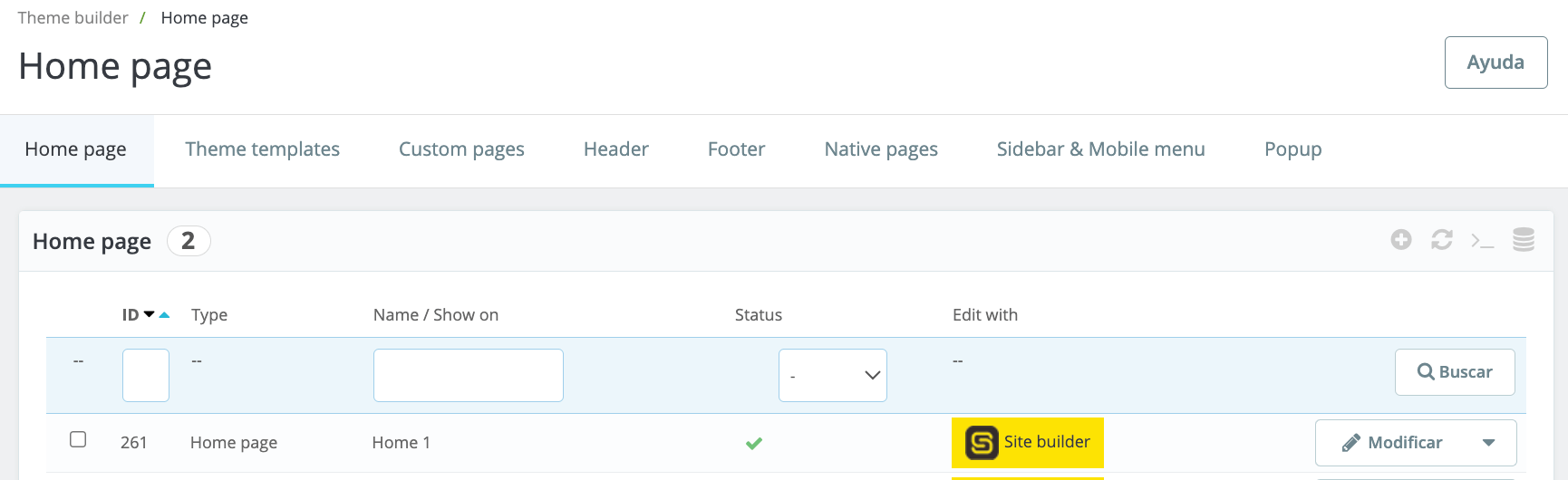The width and height of the screenshot is (1568, 480).
Task: Sort ID column descending with down arrow
Action: tap(150, 314)
